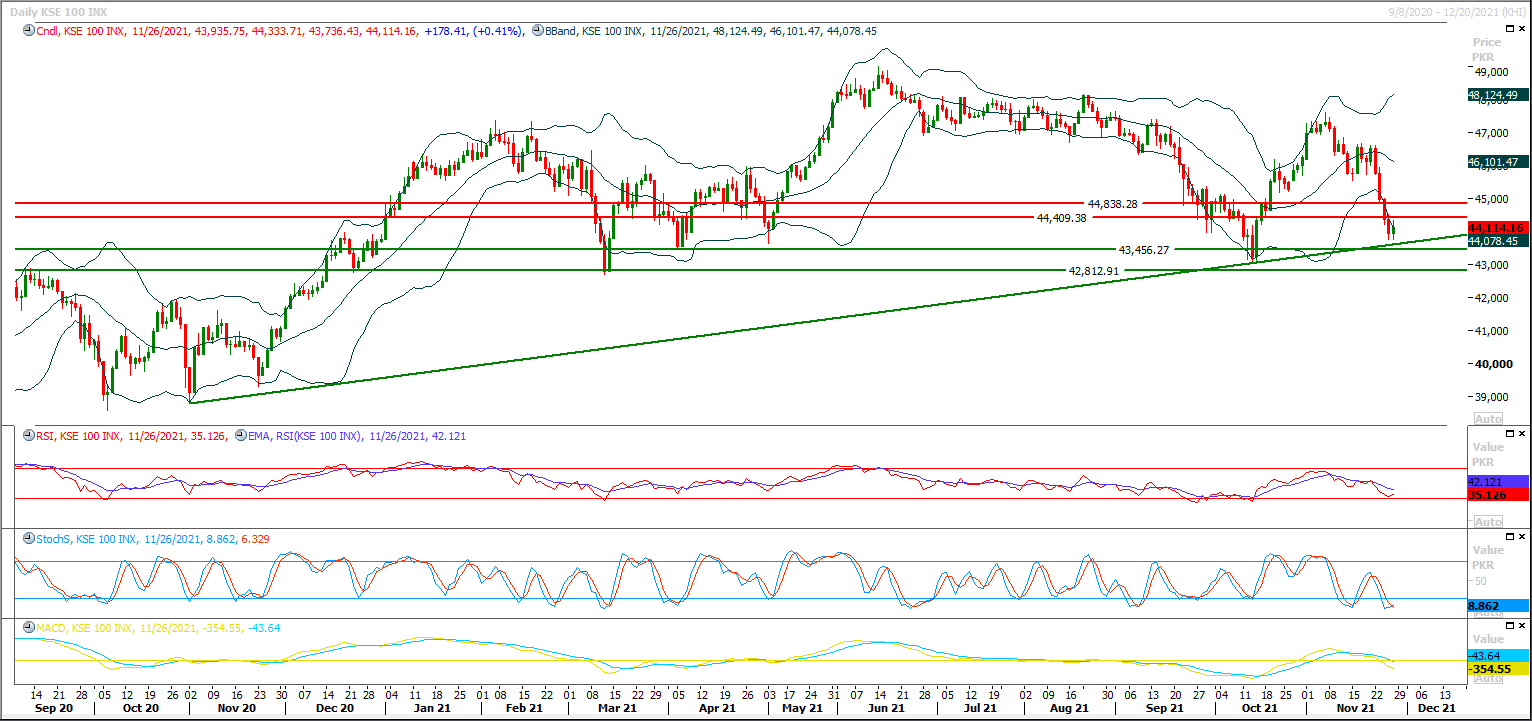This screenshot has width=1532, height=721.
Task: Click the clock icon beside BBand legend
Action: click(x=538, y=31)
